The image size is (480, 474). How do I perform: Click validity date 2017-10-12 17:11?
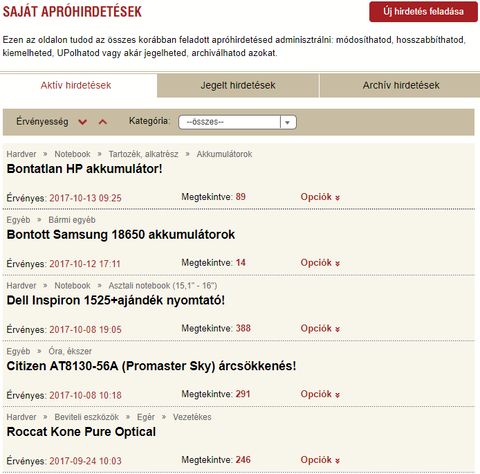pos(85,264)
